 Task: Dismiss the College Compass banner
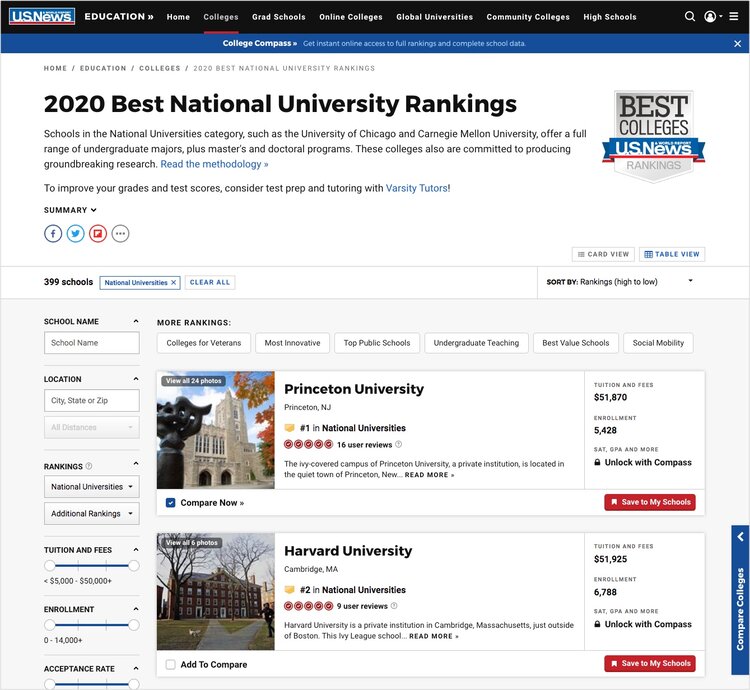coord(738,44)
